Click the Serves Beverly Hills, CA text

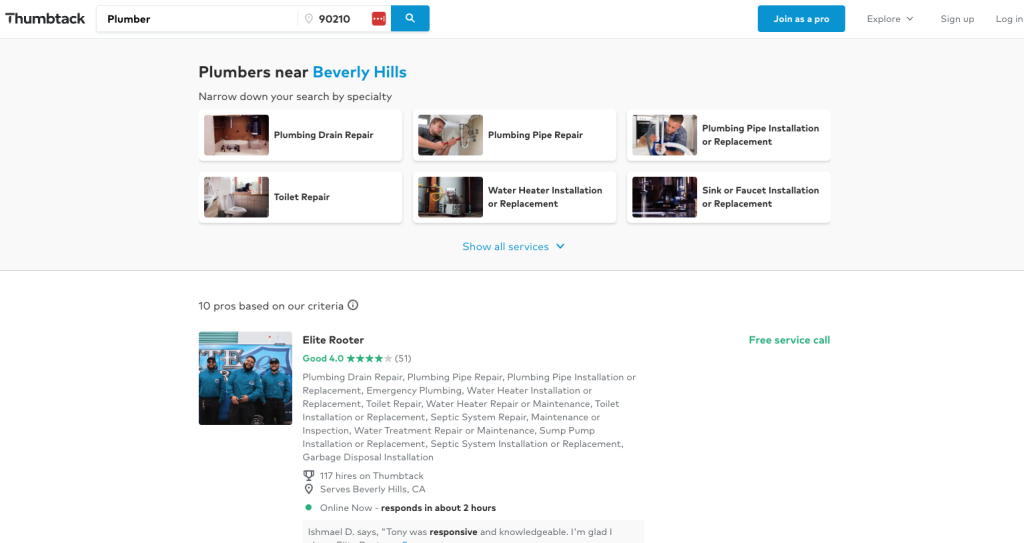(x=373, y=489)
